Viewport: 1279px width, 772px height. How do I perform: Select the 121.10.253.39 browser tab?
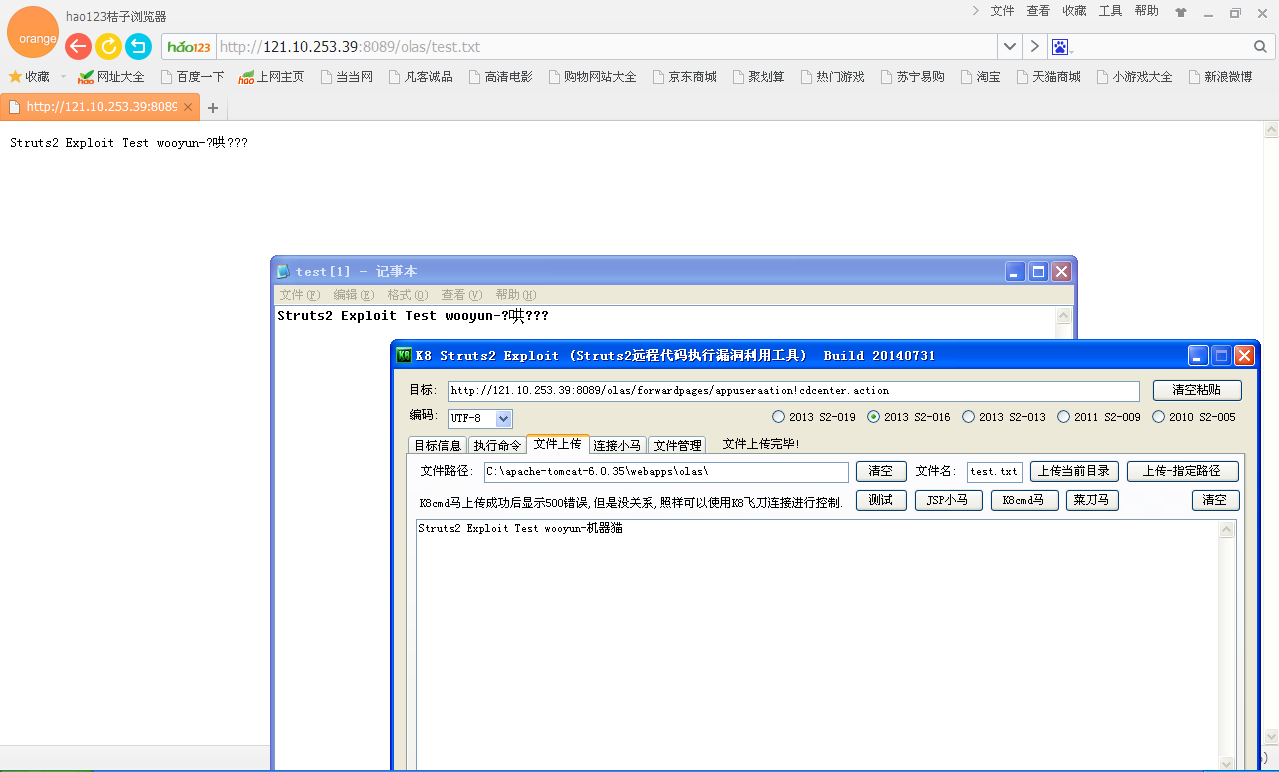(x=100, y=107)
